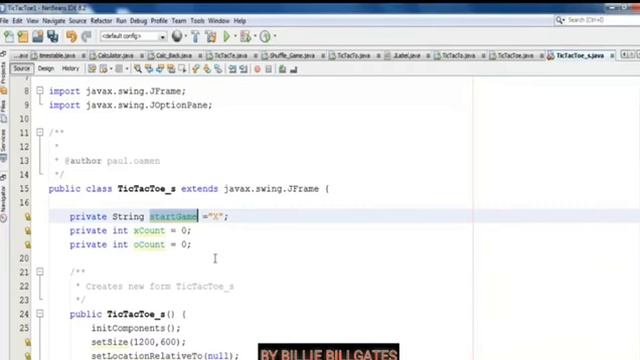Collapse the import block fold at line 8
Image resolution: width=640 pixels, height=360 pixels.
click(40, 91)
